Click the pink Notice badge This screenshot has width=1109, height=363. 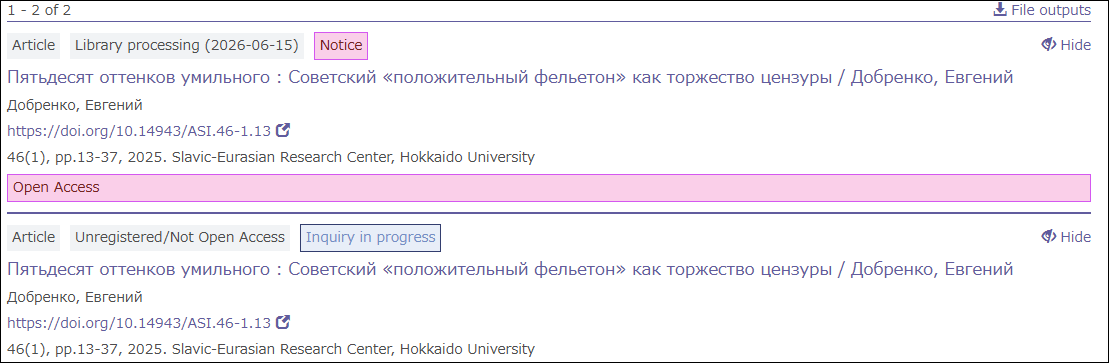point(341,46)
